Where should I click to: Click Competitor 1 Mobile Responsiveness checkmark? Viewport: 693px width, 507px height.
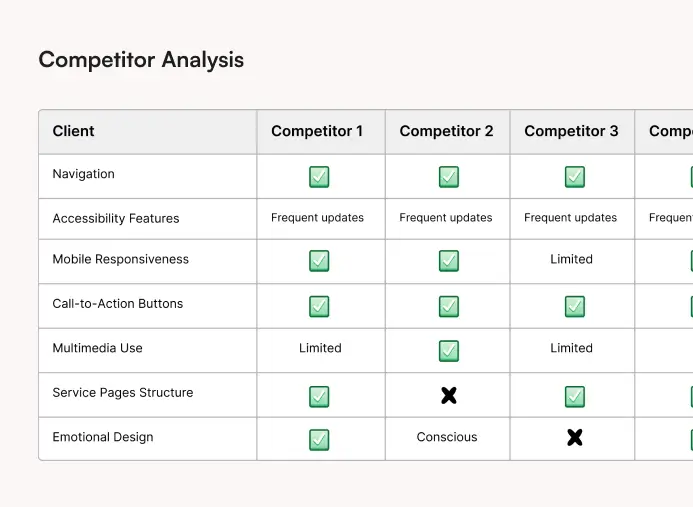coord(319,261)
